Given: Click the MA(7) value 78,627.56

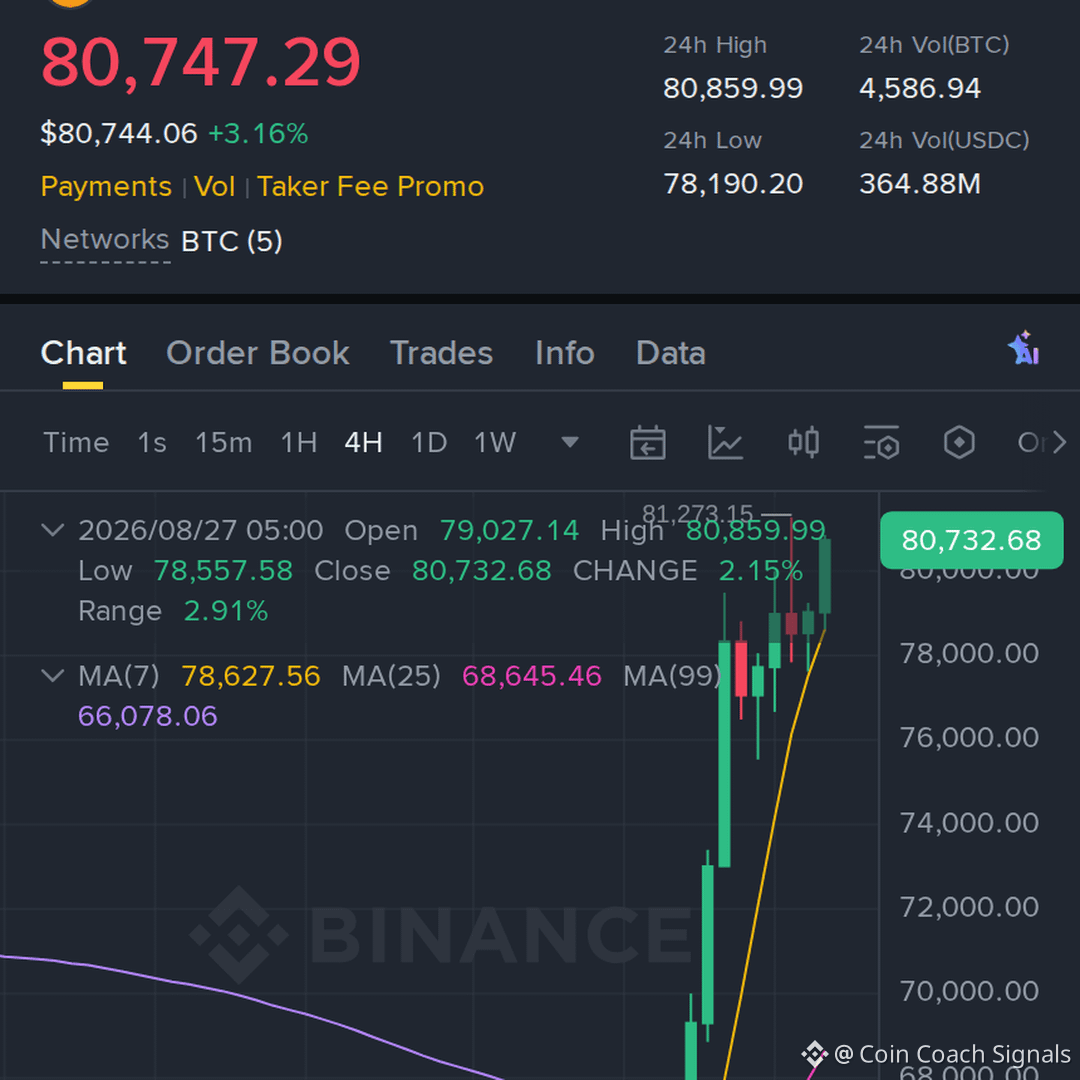Looking at the screenshot, I should point(251,676).
